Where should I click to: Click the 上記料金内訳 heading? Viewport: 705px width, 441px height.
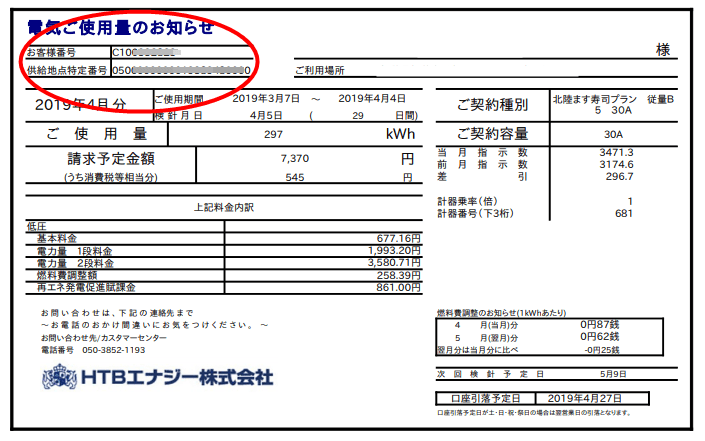[x=223, y=207]
